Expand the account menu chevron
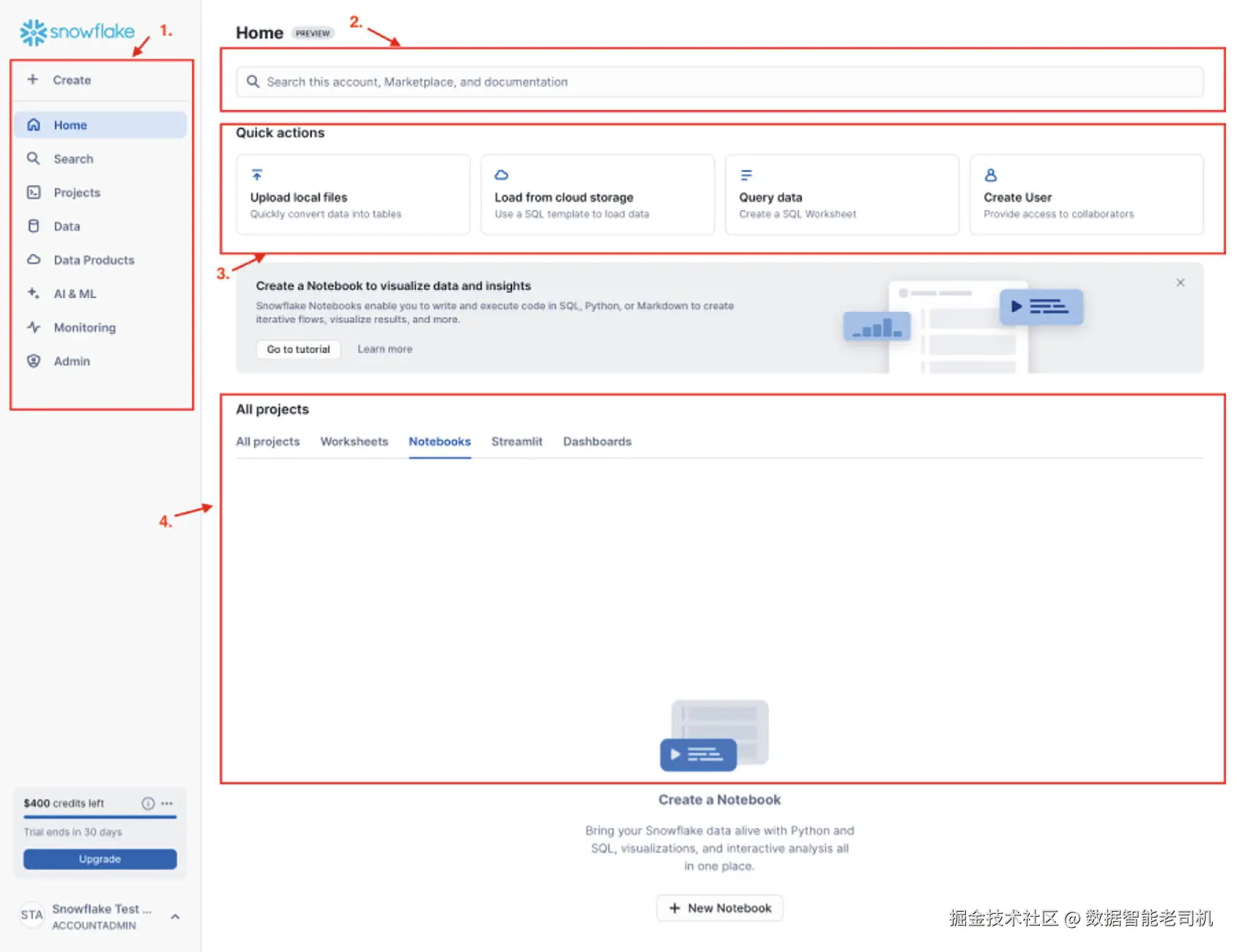This screenshot has height=952, width=1237. tap(175, 916)
